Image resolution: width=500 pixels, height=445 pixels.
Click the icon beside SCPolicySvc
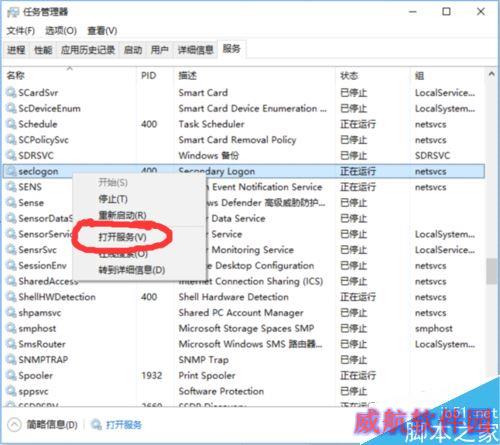click(12, 140)
